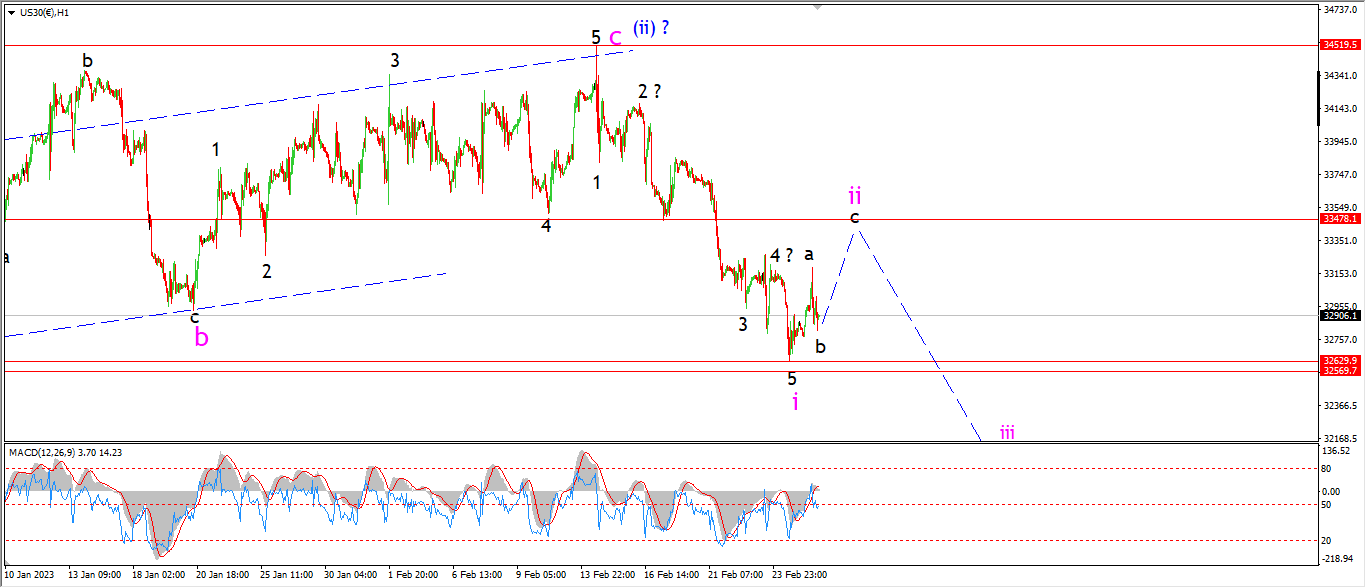Select the magenta i wave label
This screenshot has height=588, width=1366.
pos(795,401)
